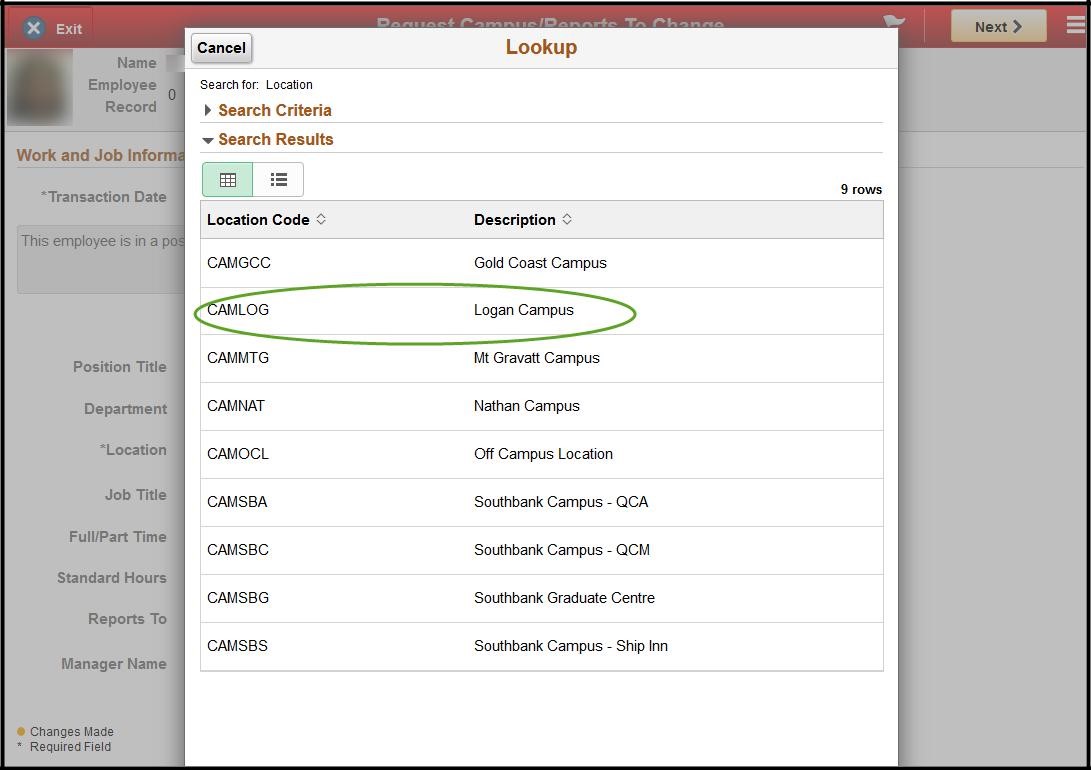Cancel the Lookup dialog

221,48
